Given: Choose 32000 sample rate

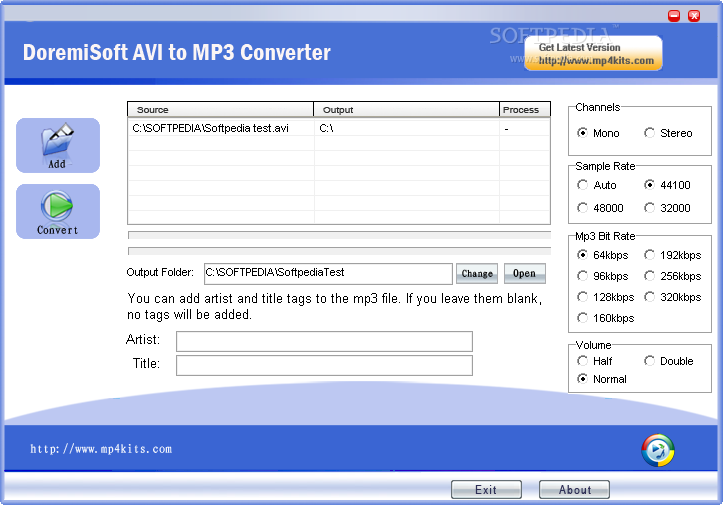Looking at the screenshot, I should tap(667, 208).
